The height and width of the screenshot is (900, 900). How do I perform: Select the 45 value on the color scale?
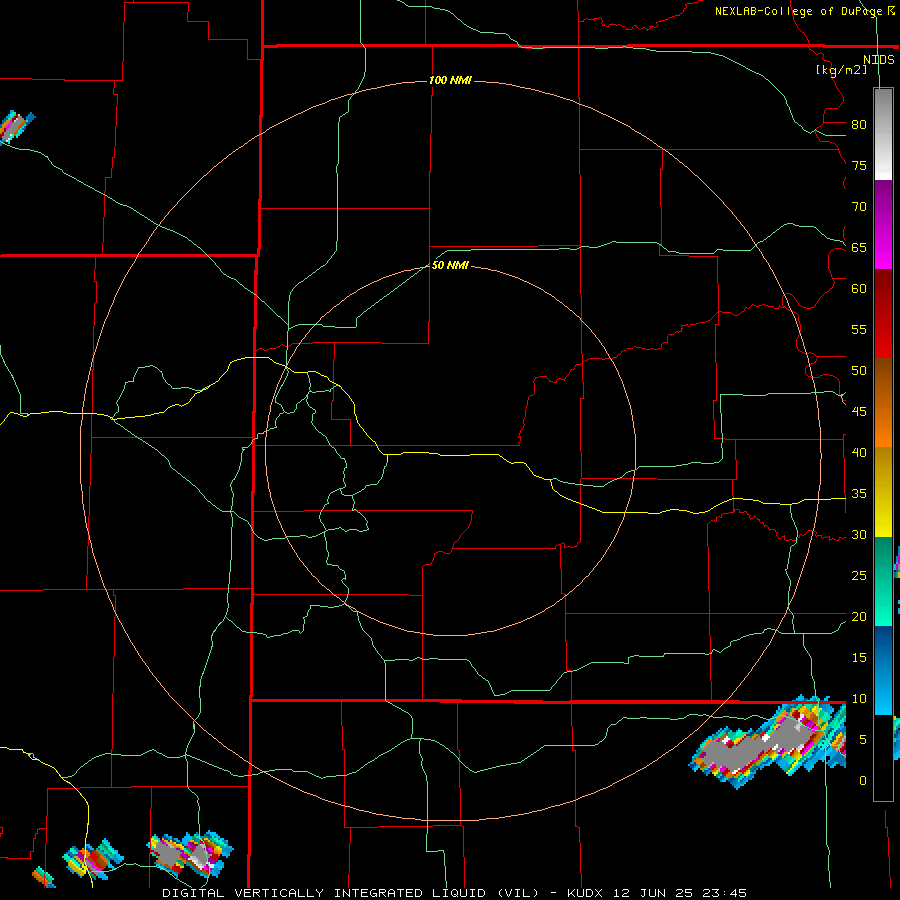(x=859, y=412)
